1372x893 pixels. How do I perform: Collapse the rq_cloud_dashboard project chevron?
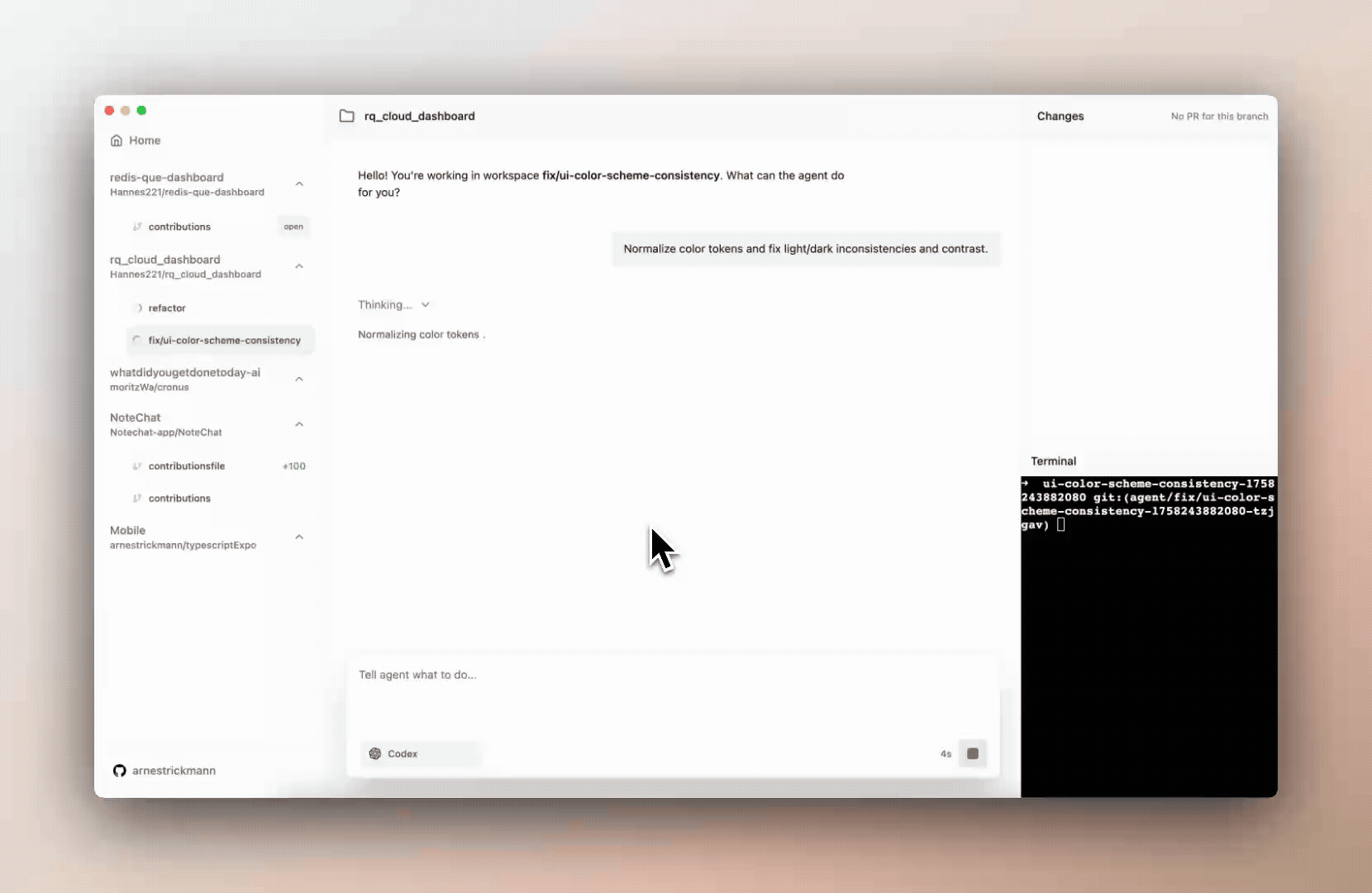(299, 266)
